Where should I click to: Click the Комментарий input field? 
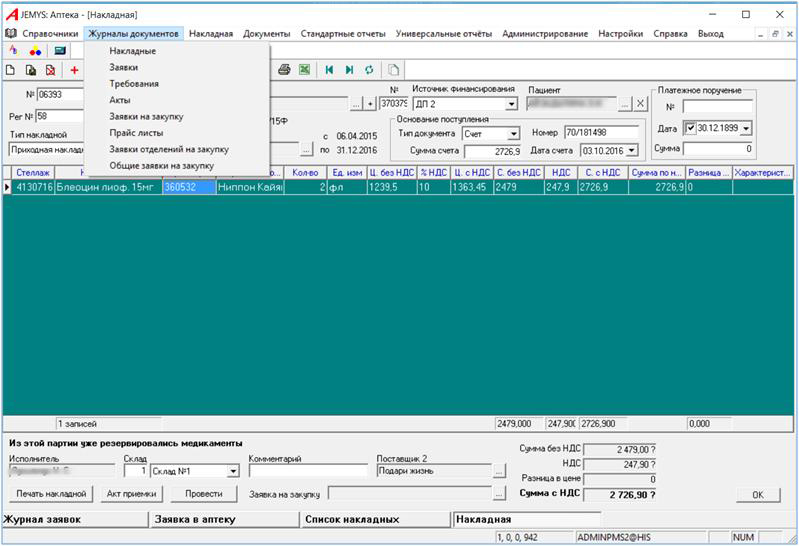[308, 471]
